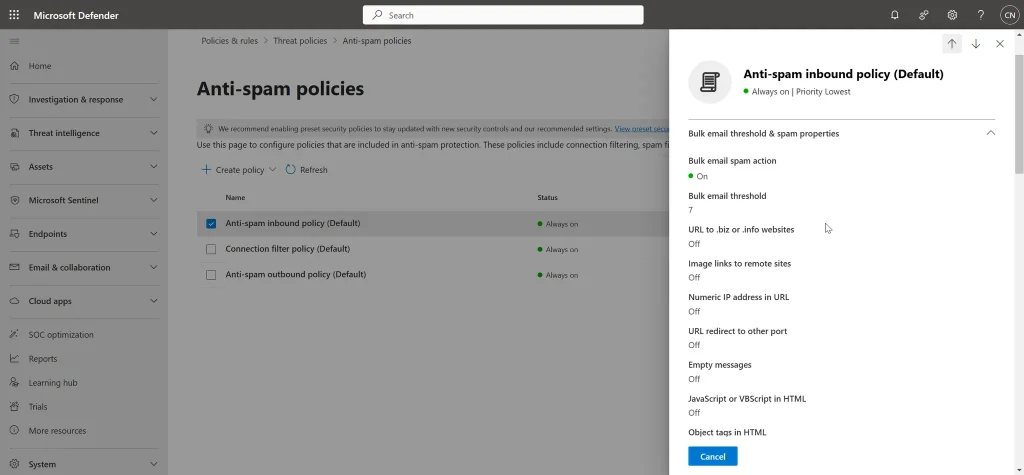Viewport: 1024px width, 475px height.
Task: Open Home in the navigation
Action: click(40, 66)
